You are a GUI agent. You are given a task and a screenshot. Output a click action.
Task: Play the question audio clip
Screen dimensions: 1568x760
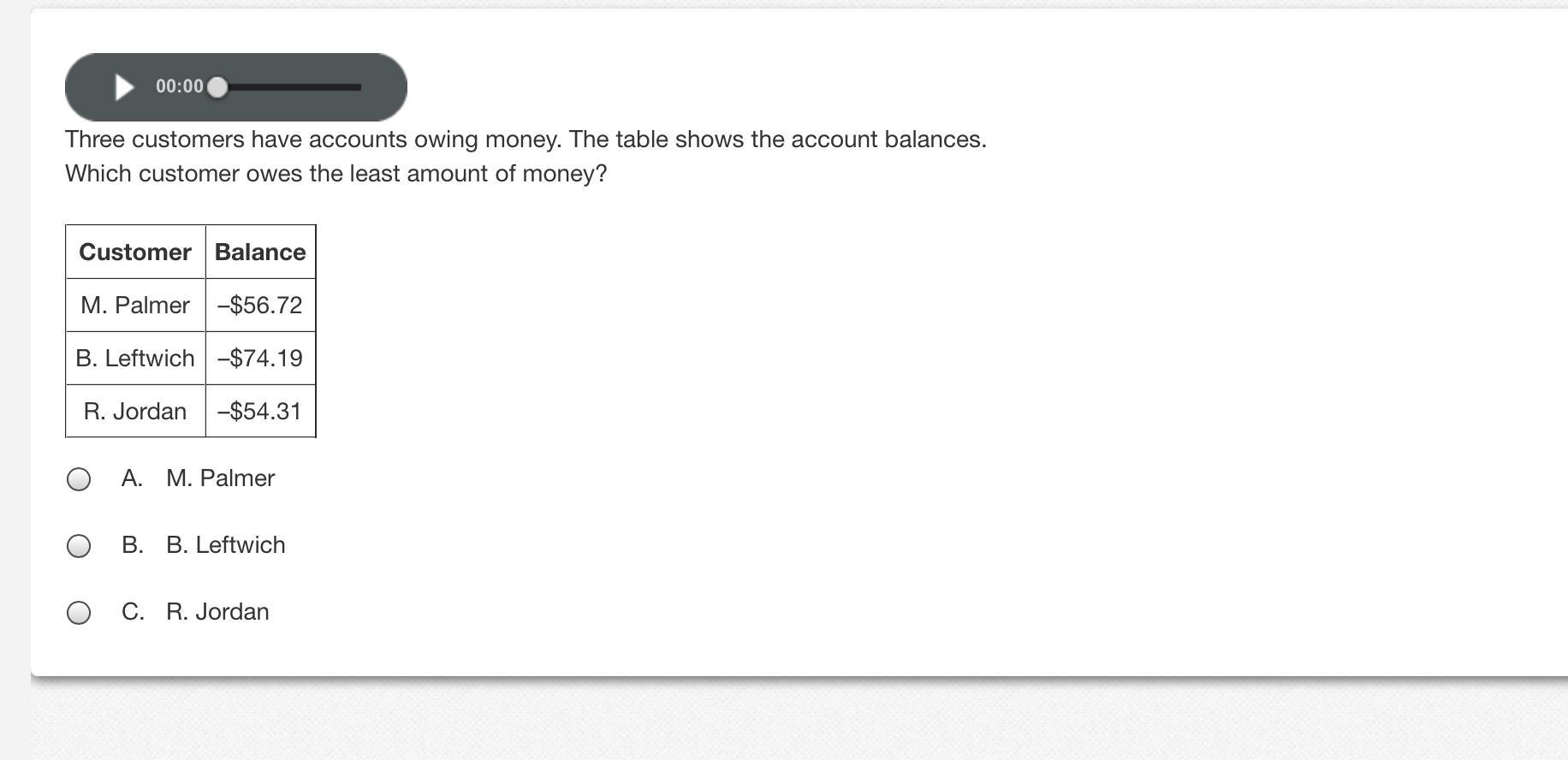pos(125,87)
